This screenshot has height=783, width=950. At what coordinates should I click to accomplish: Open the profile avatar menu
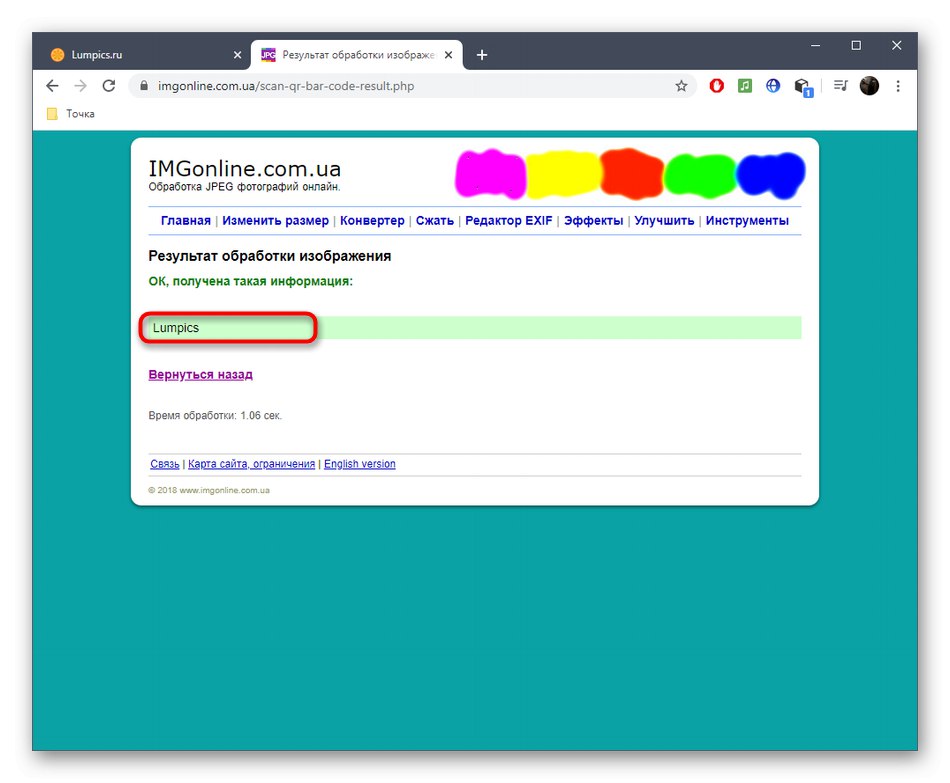coord(869,86)
